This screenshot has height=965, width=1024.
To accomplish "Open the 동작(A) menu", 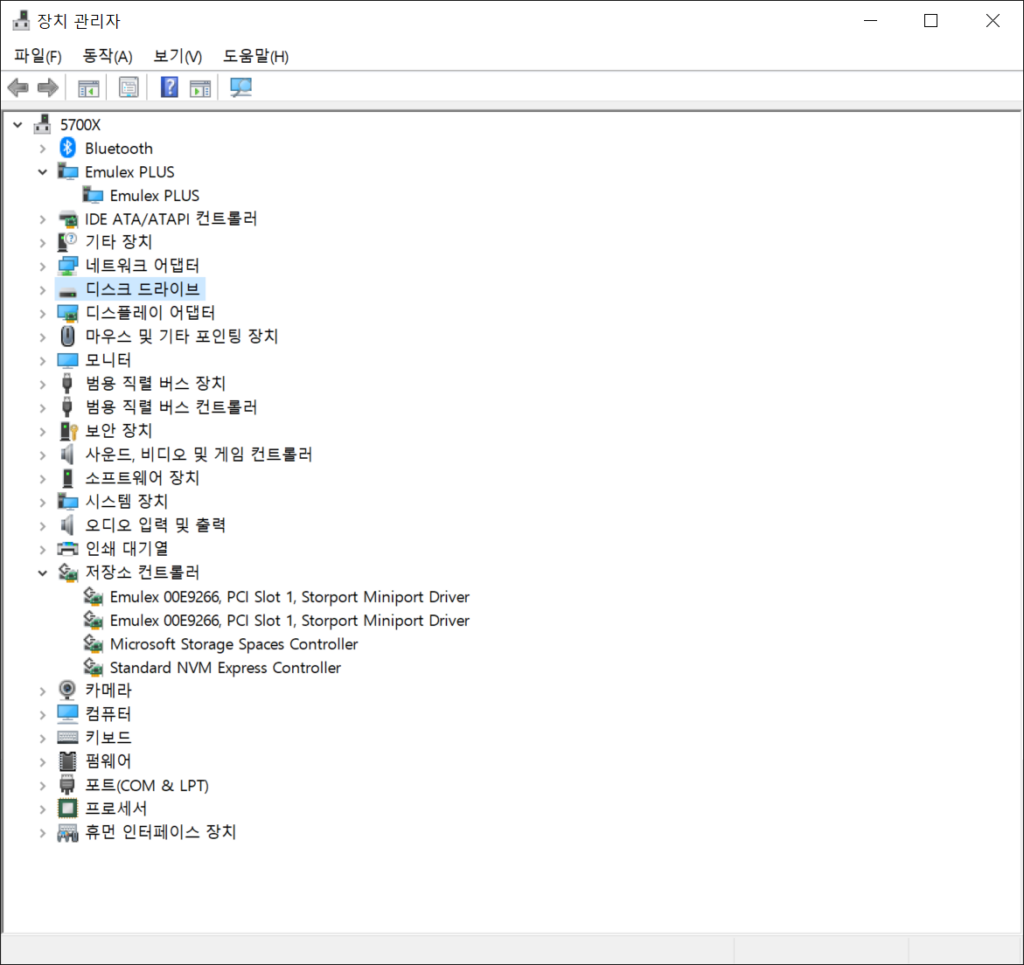I will click(x=107, y=56).
